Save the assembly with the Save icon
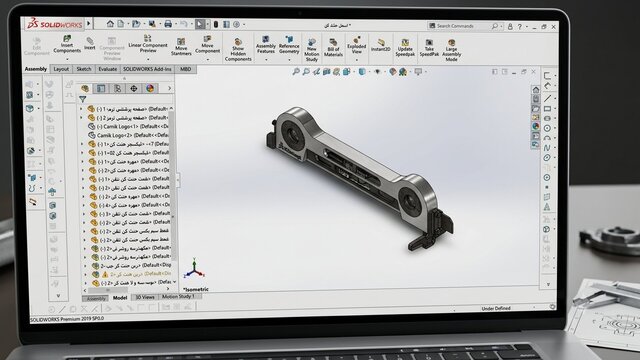 coord(152,24)
